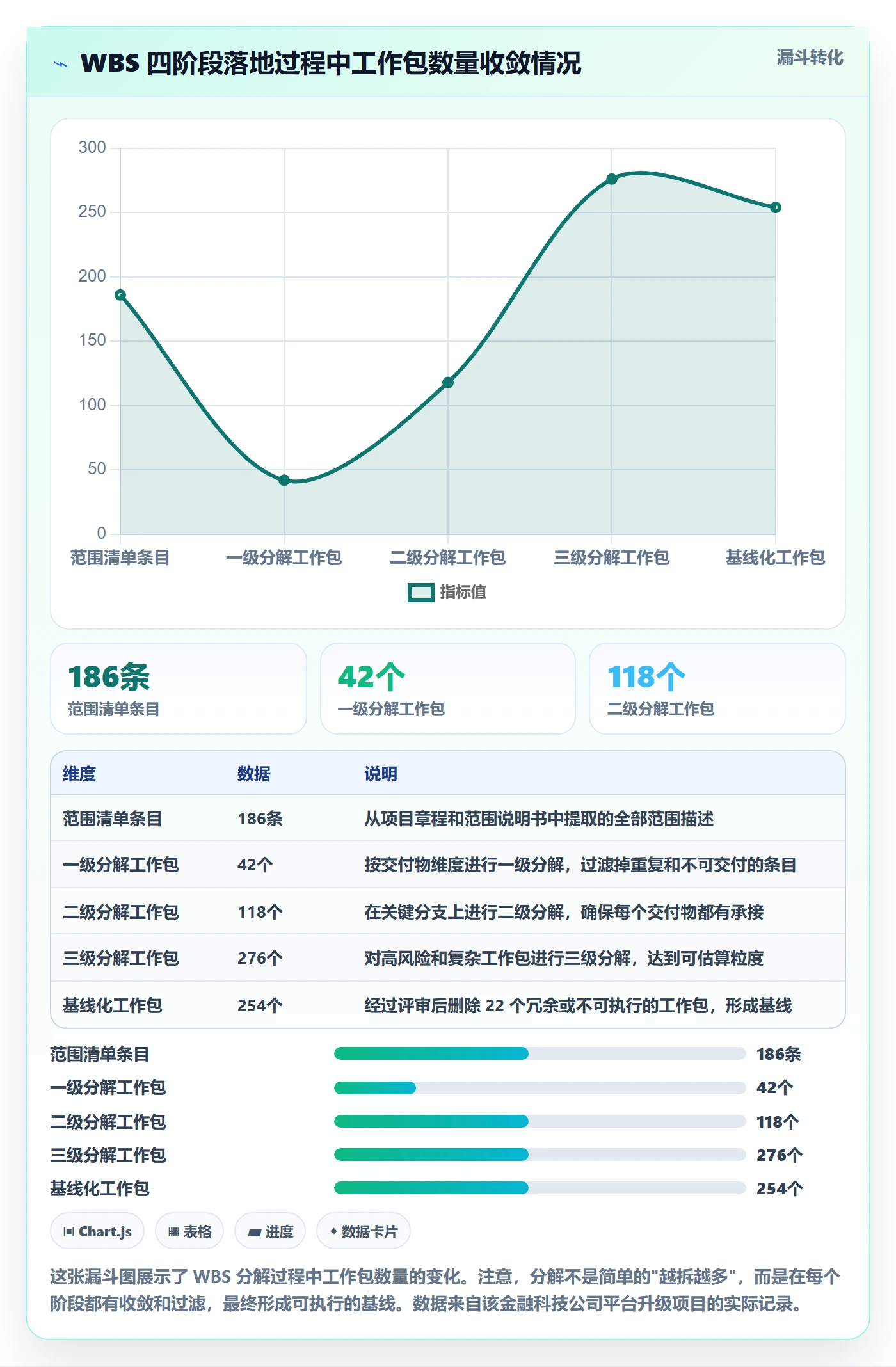Click the chart data point for 三级分解工作包
Image resolution: width=896 pixels, height=1367 pixels.
click(612, 179)
